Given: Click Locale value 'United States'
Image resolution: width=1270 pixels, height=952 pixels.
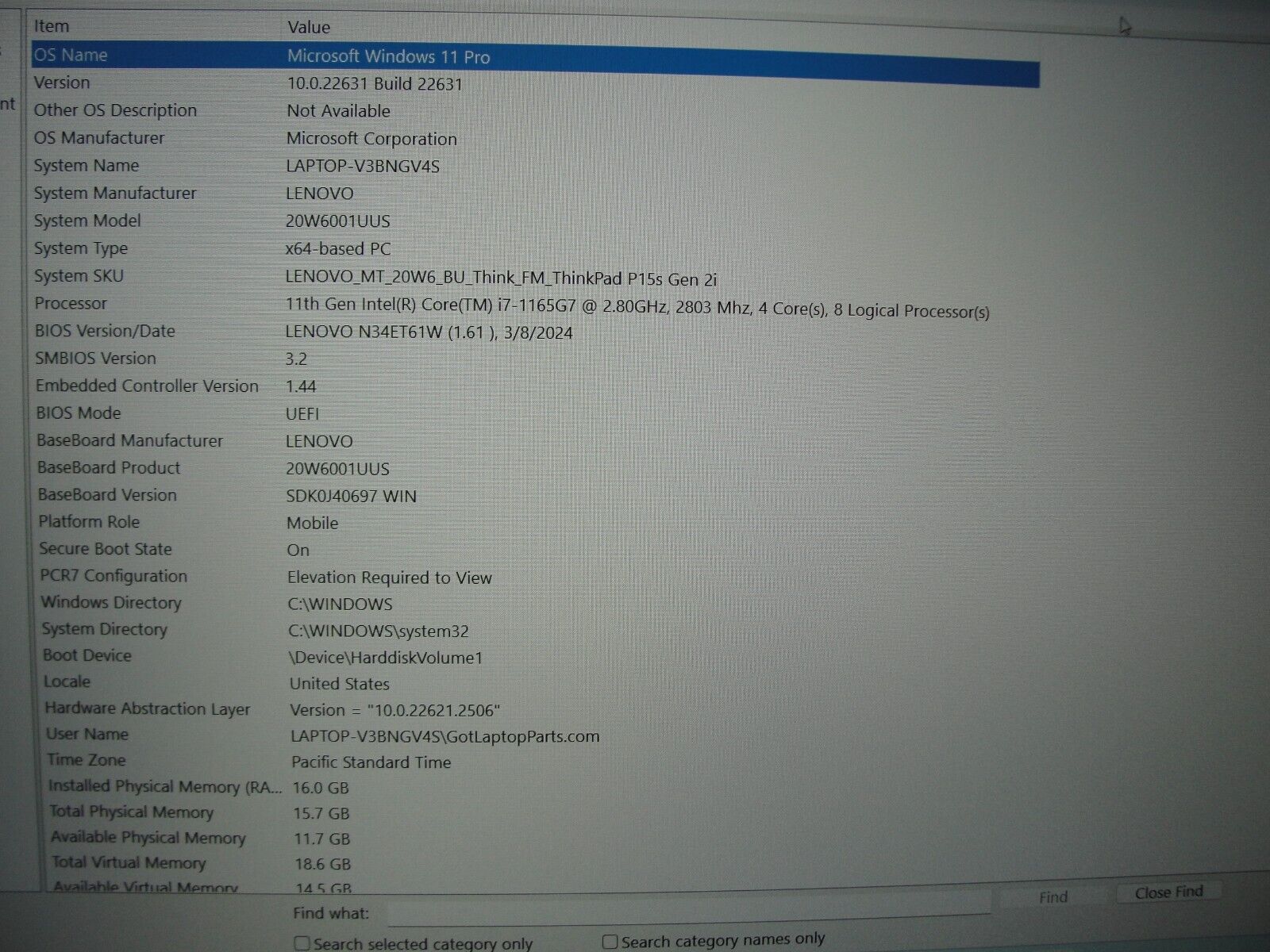Looking at the screenshot, I should point(340,684).
